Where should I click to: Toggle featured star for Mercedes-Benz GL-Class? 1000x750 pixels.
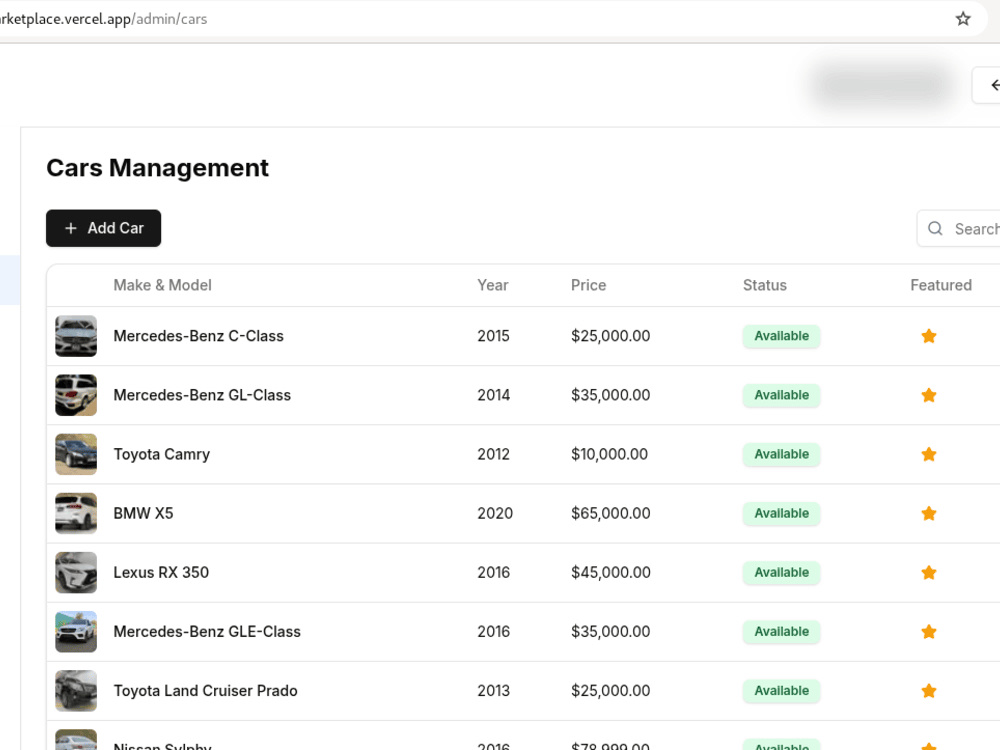click(x=929, y=395)
